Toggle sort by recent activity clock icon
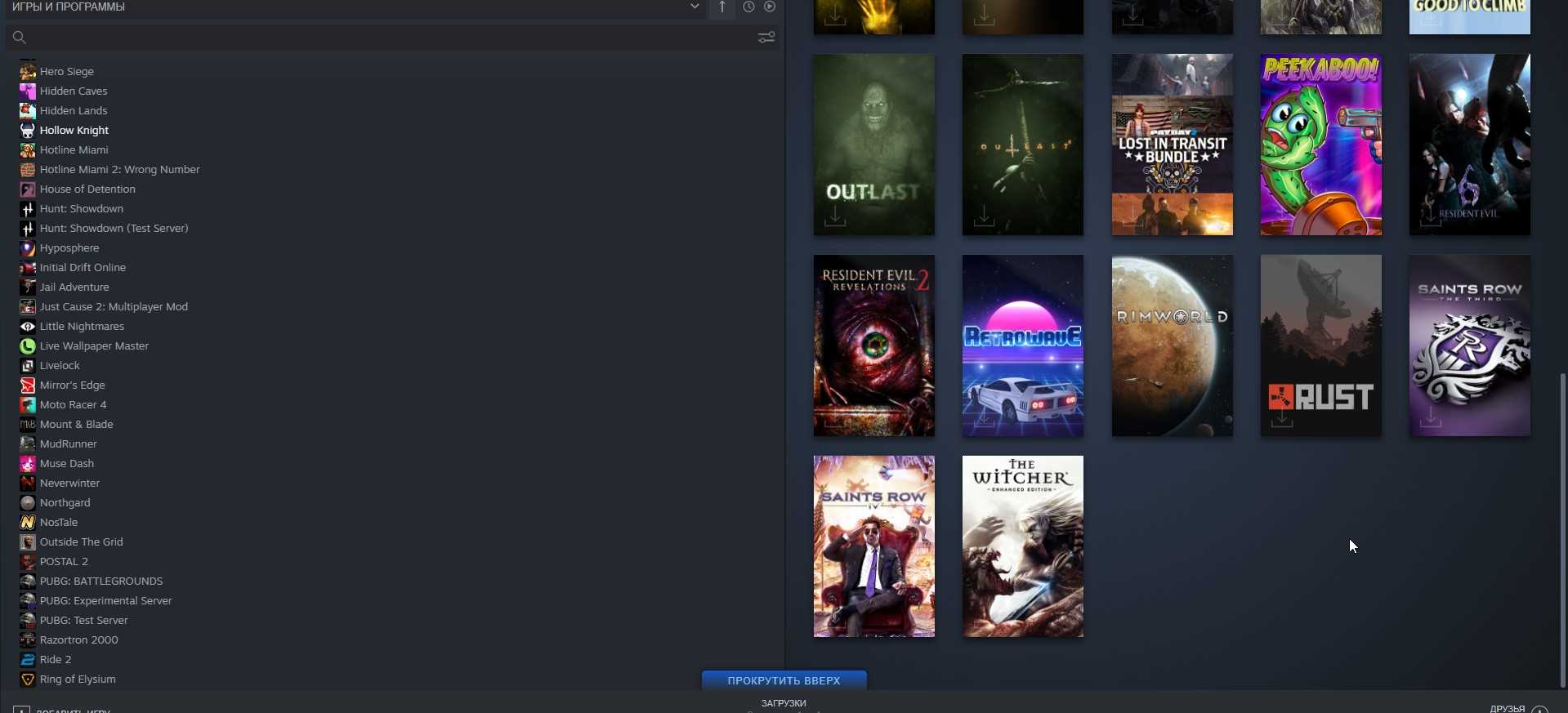1568x713 pixels. tap(748, 7)
